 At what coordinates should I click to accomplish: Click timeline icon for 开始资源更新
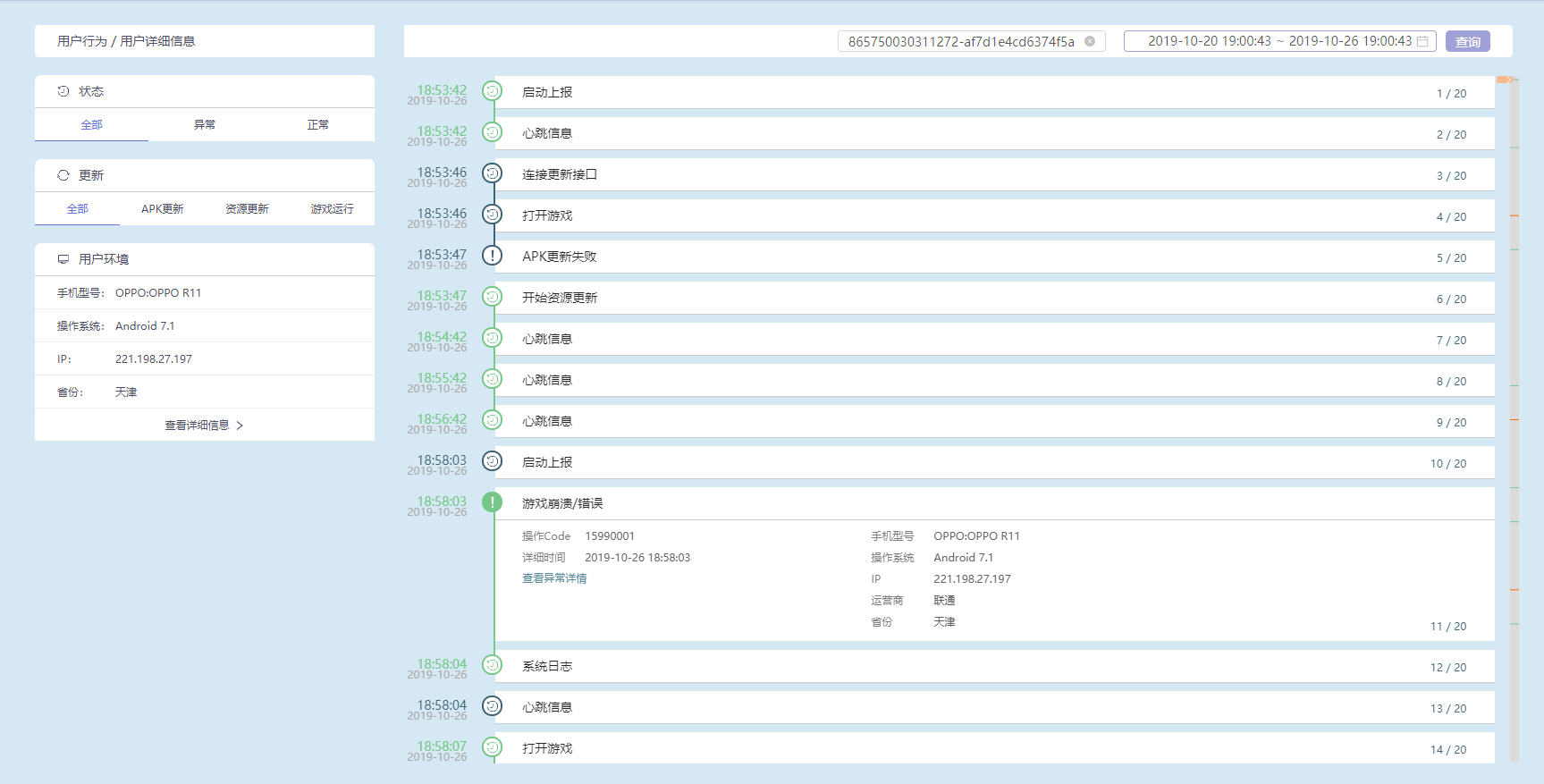click(x=492, y=297)
